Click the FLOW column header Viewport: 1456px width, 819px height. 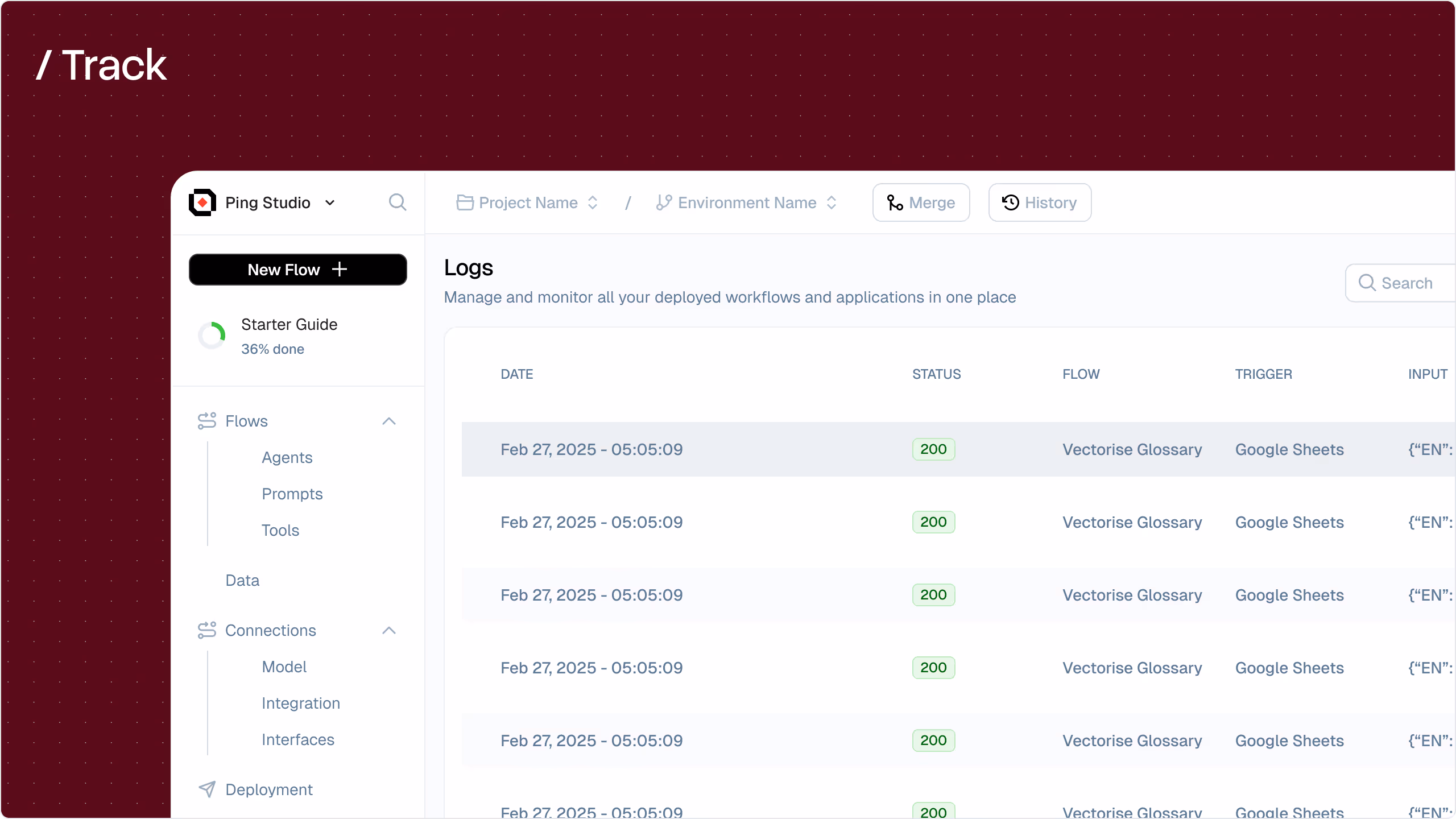(x=1081, y=374)
